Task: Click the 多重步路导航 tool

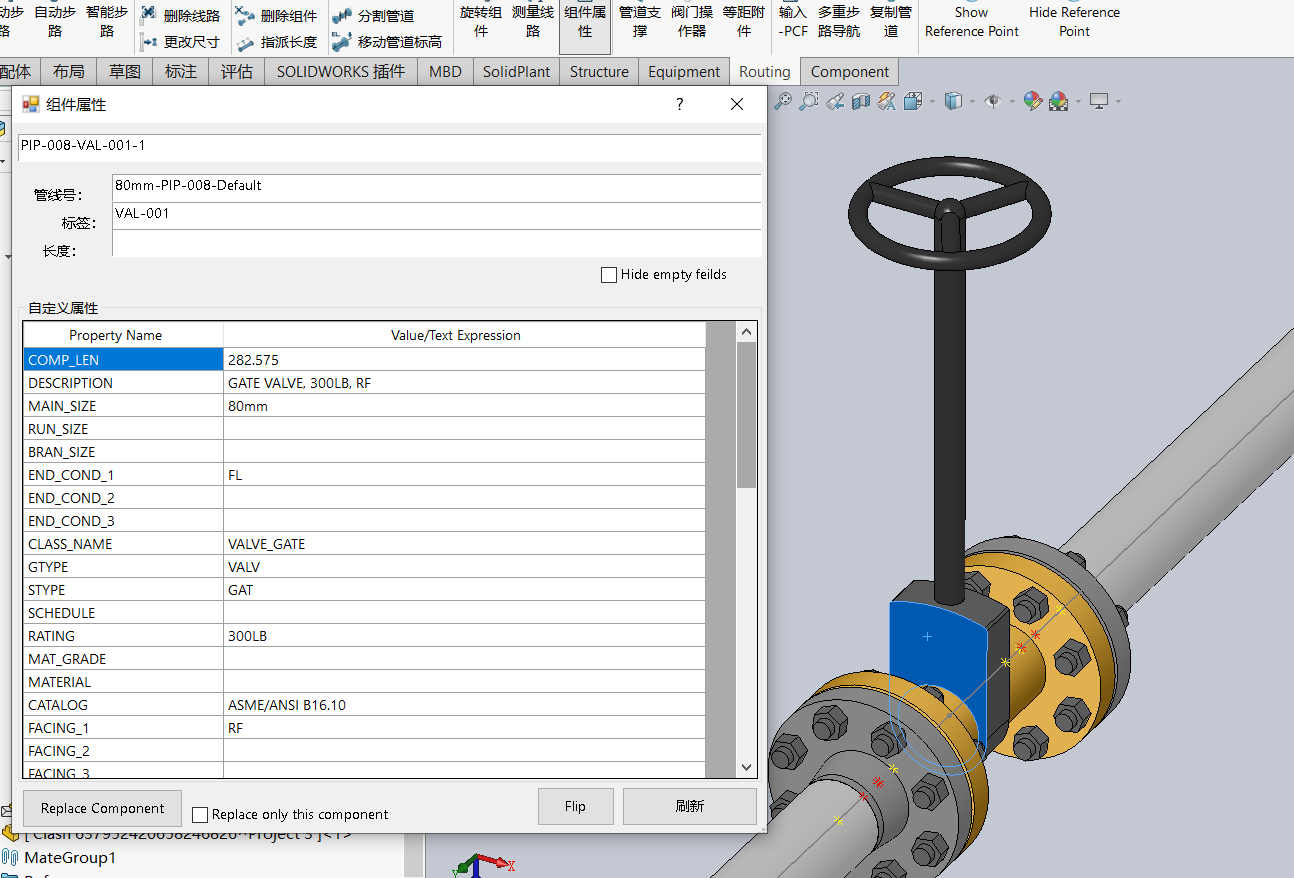Action: coord(838,21)
